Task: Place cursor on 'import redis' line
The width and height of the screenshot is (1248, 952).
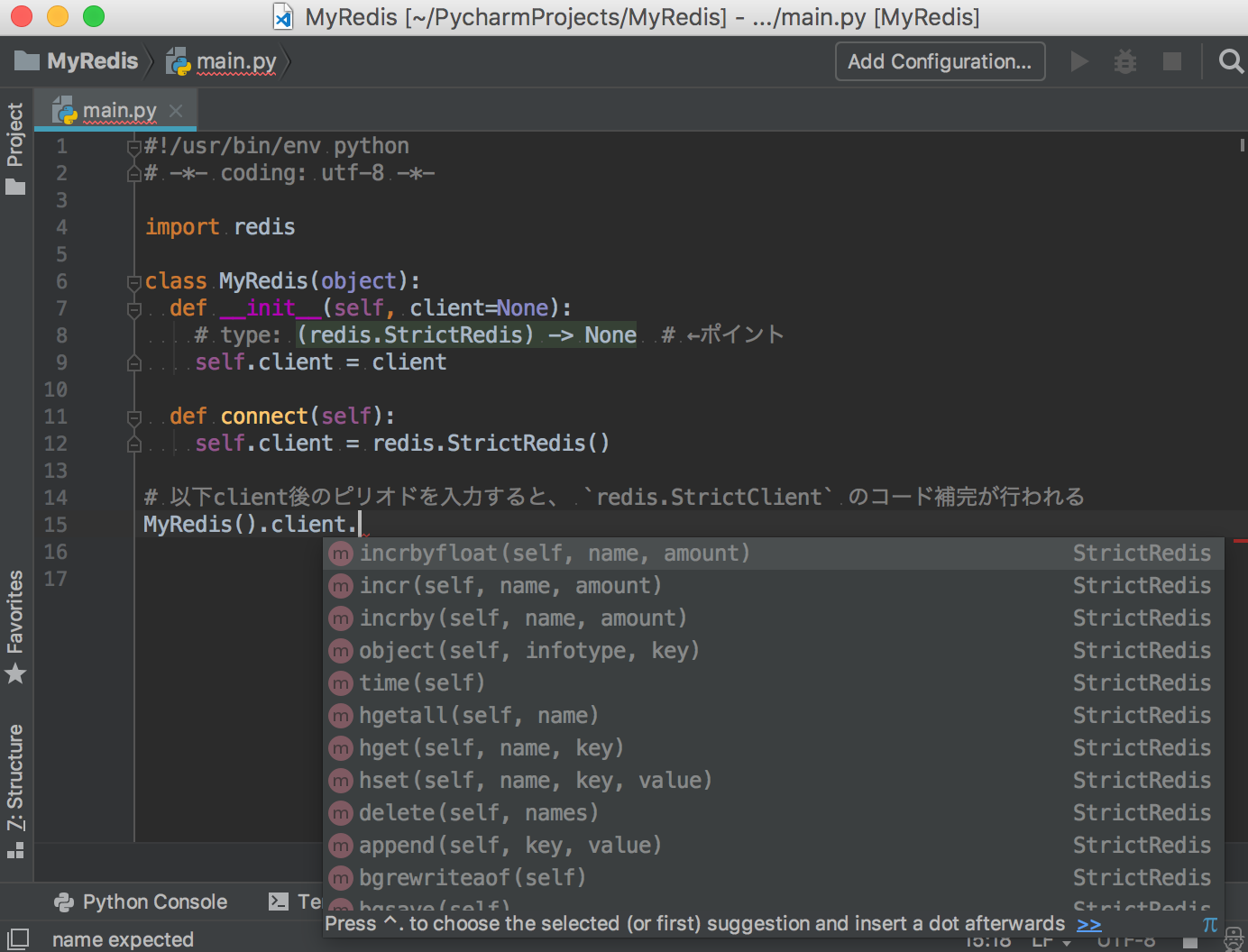Action: coord(220,227)
